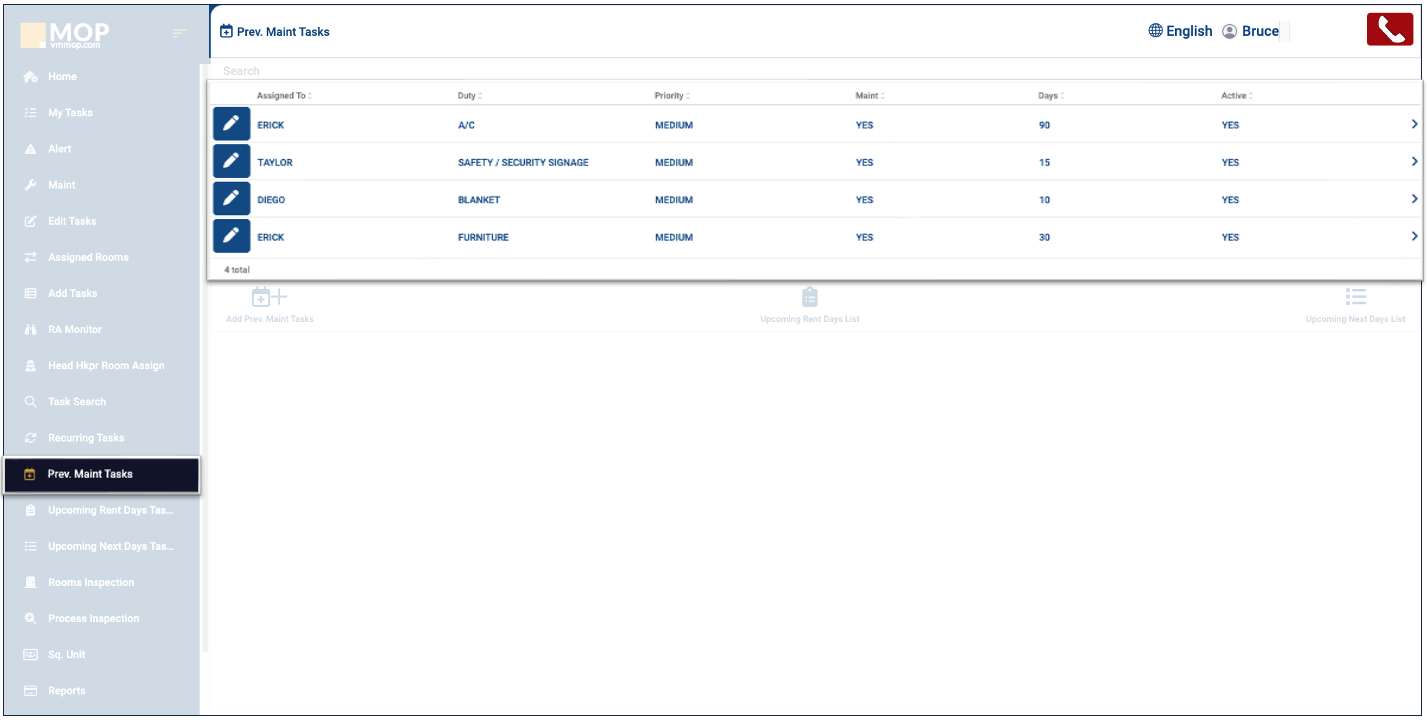The height and width of the screenshot is (722, 1427).
Task: Expand the Furniture row using right chevron
Action: tap(1414, 237)
